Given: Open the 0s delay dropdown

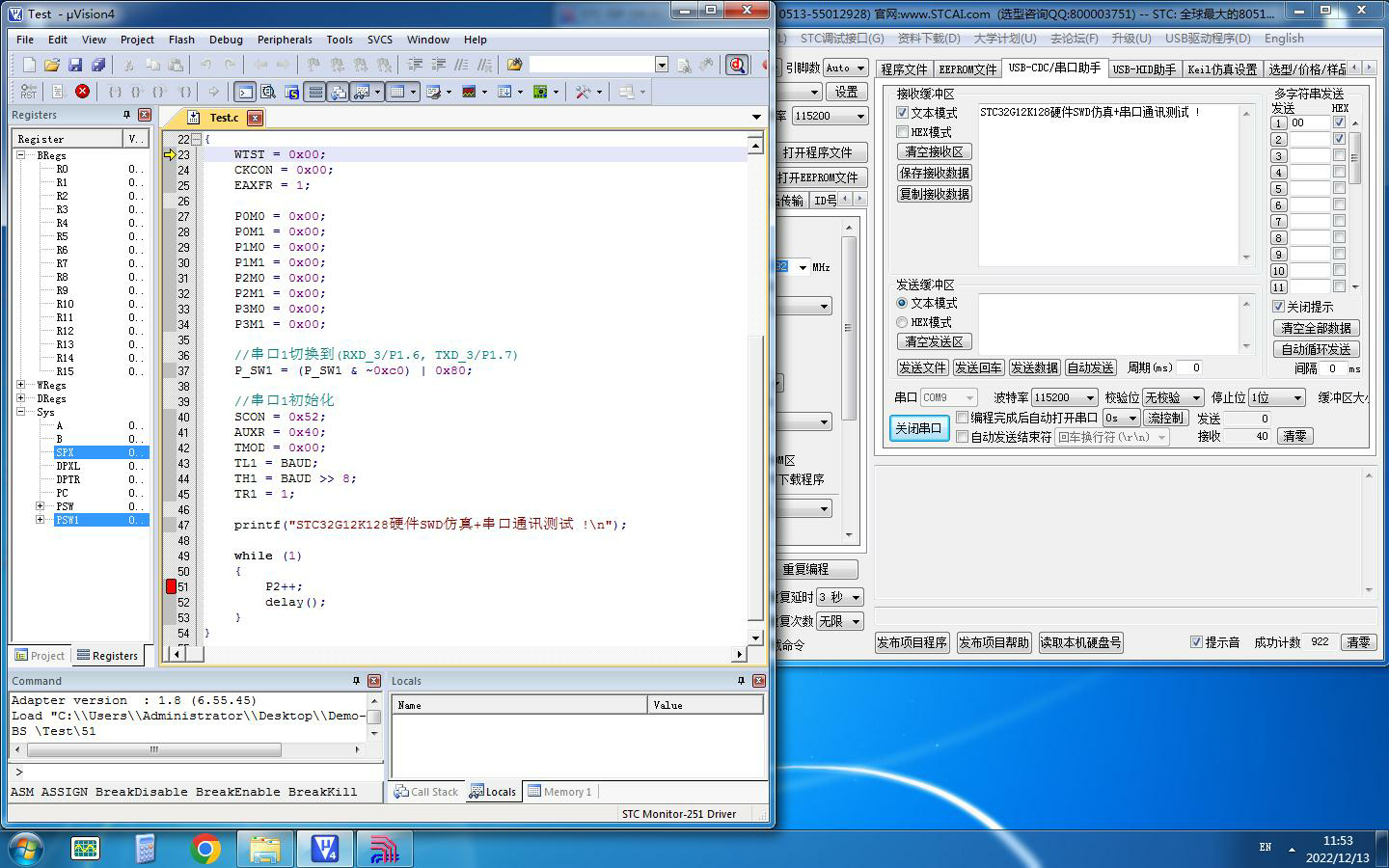Looking at the screenshot, I should point(1132,418).
